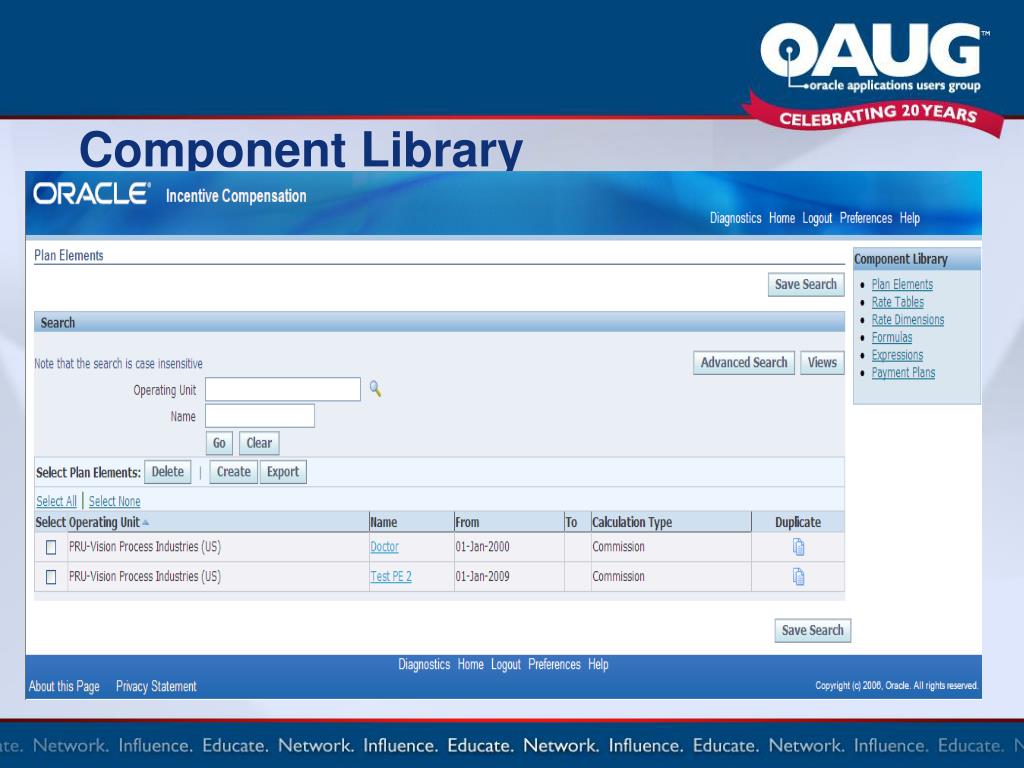The image size is (1024, 768).
Task: Click Home in the footer
Action: [470, 664]
